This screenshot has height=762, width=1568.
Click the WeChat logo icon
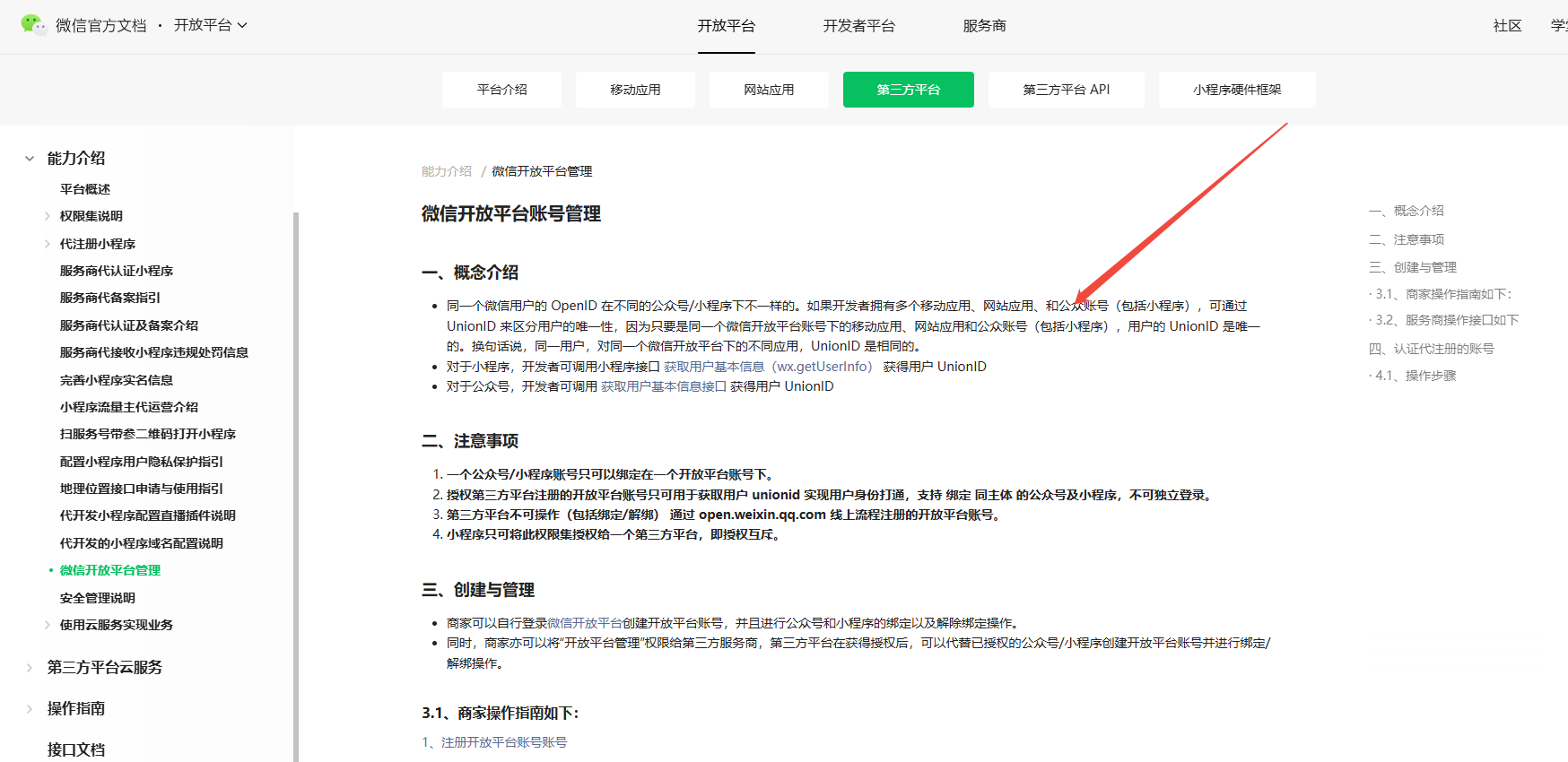pos(33,25)
